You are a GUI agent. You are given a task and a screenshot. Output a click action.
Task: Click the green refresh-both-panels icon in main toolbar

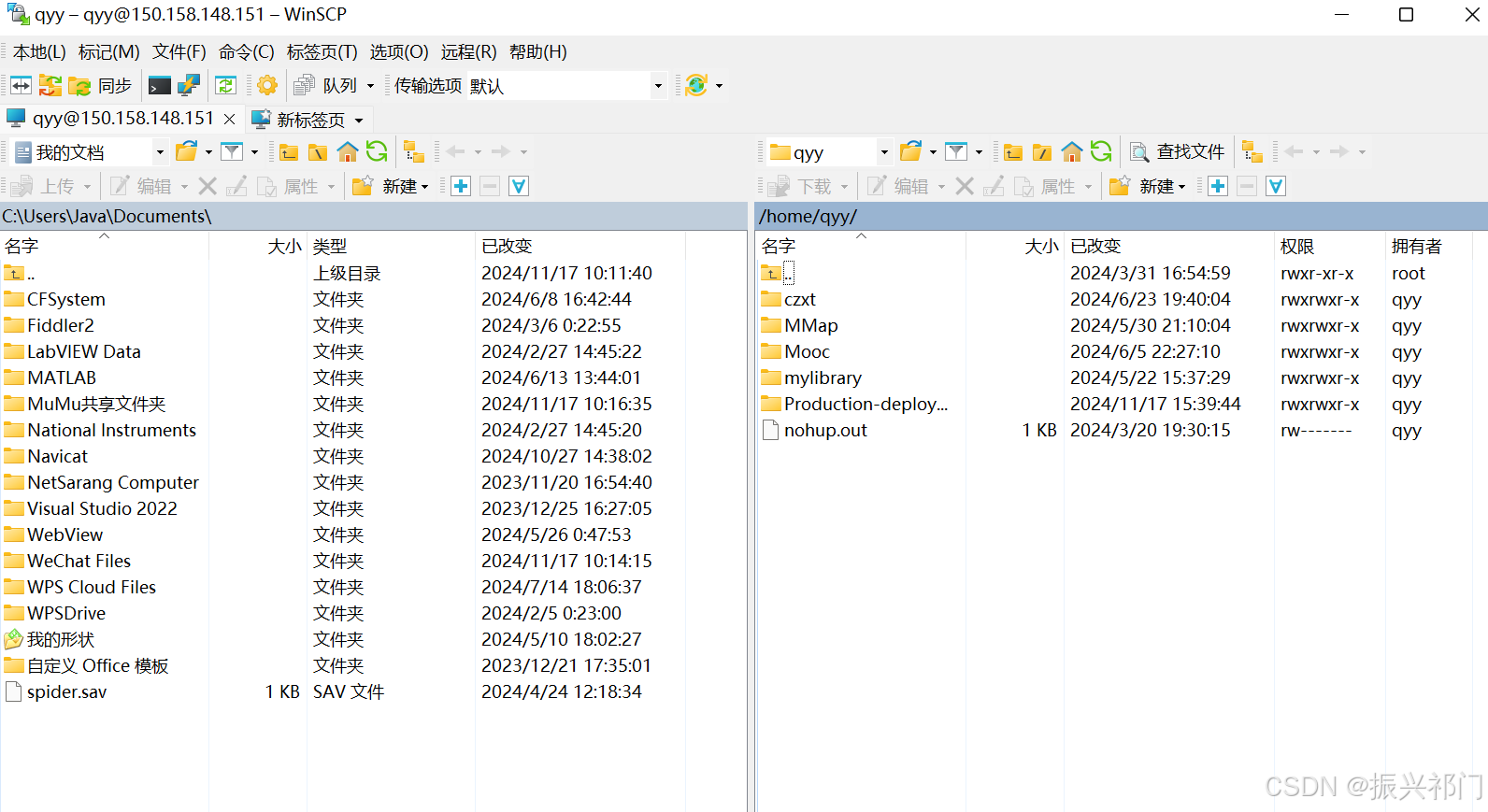pos(225,86)
